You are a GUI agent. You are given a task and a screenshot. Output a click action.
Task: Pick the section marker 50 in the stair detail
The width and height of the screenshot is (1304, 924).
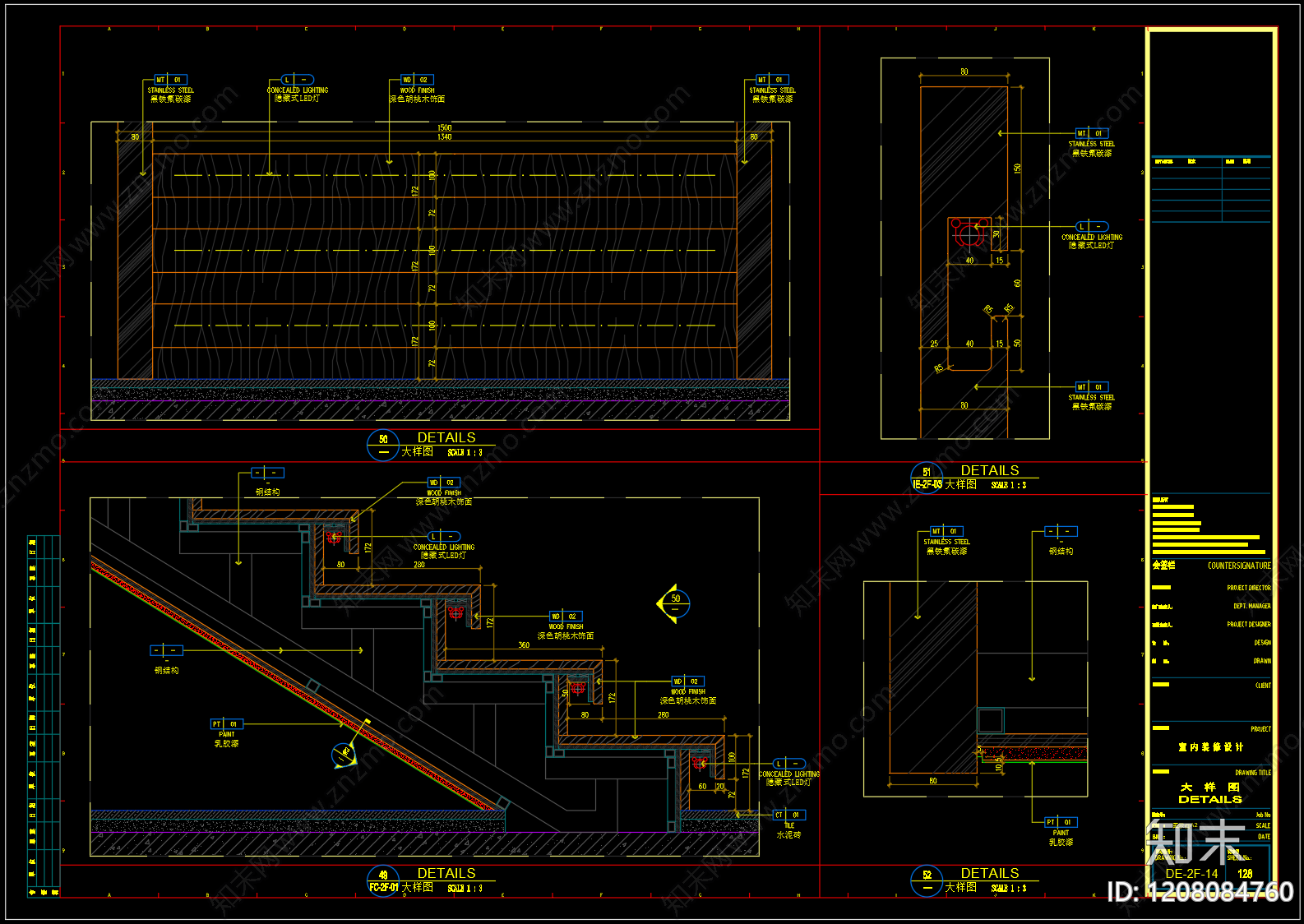(x=674, y=604)
